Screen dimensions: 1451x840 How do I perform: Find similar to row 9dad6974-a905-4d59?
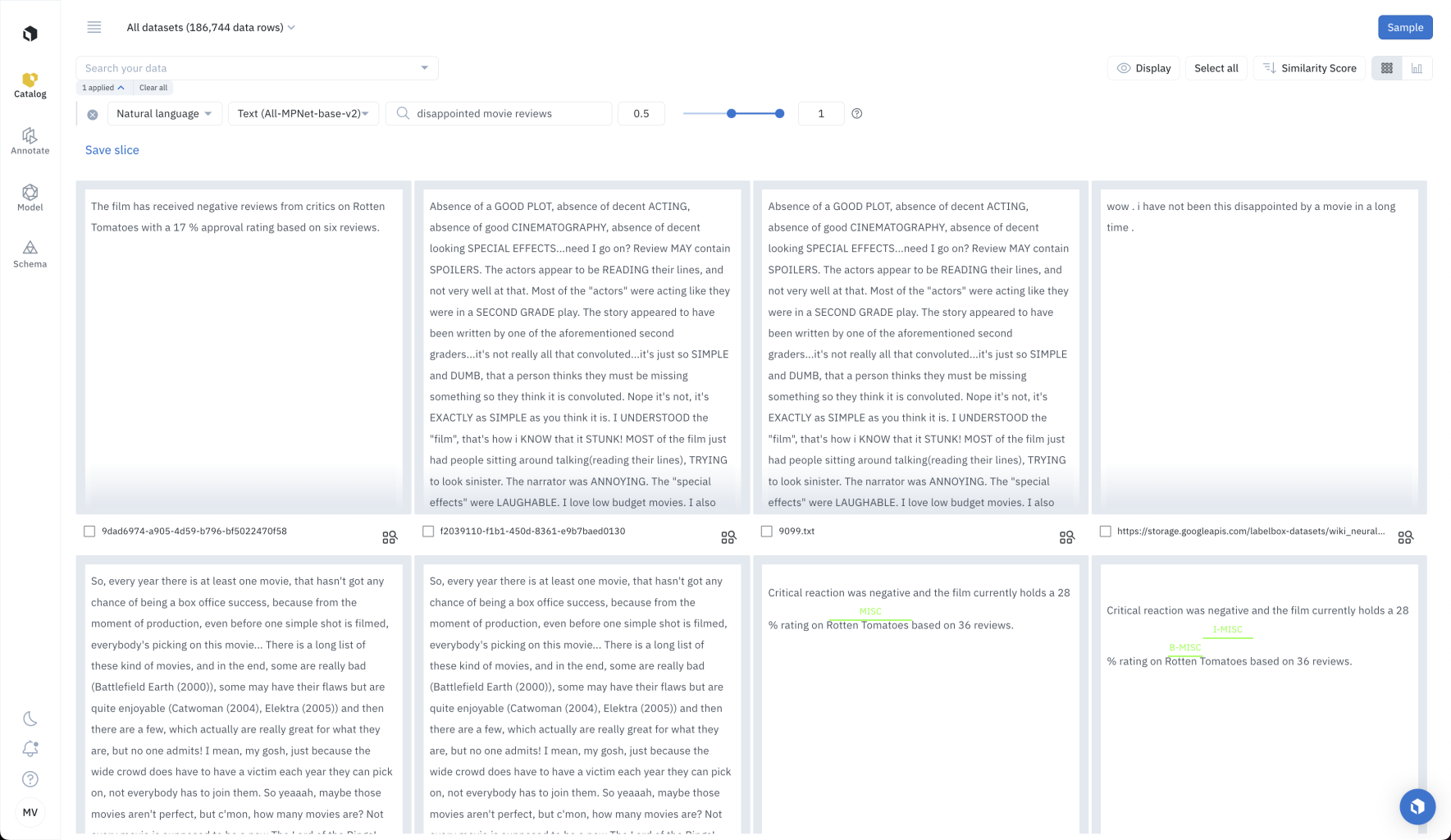coord(390,537)
